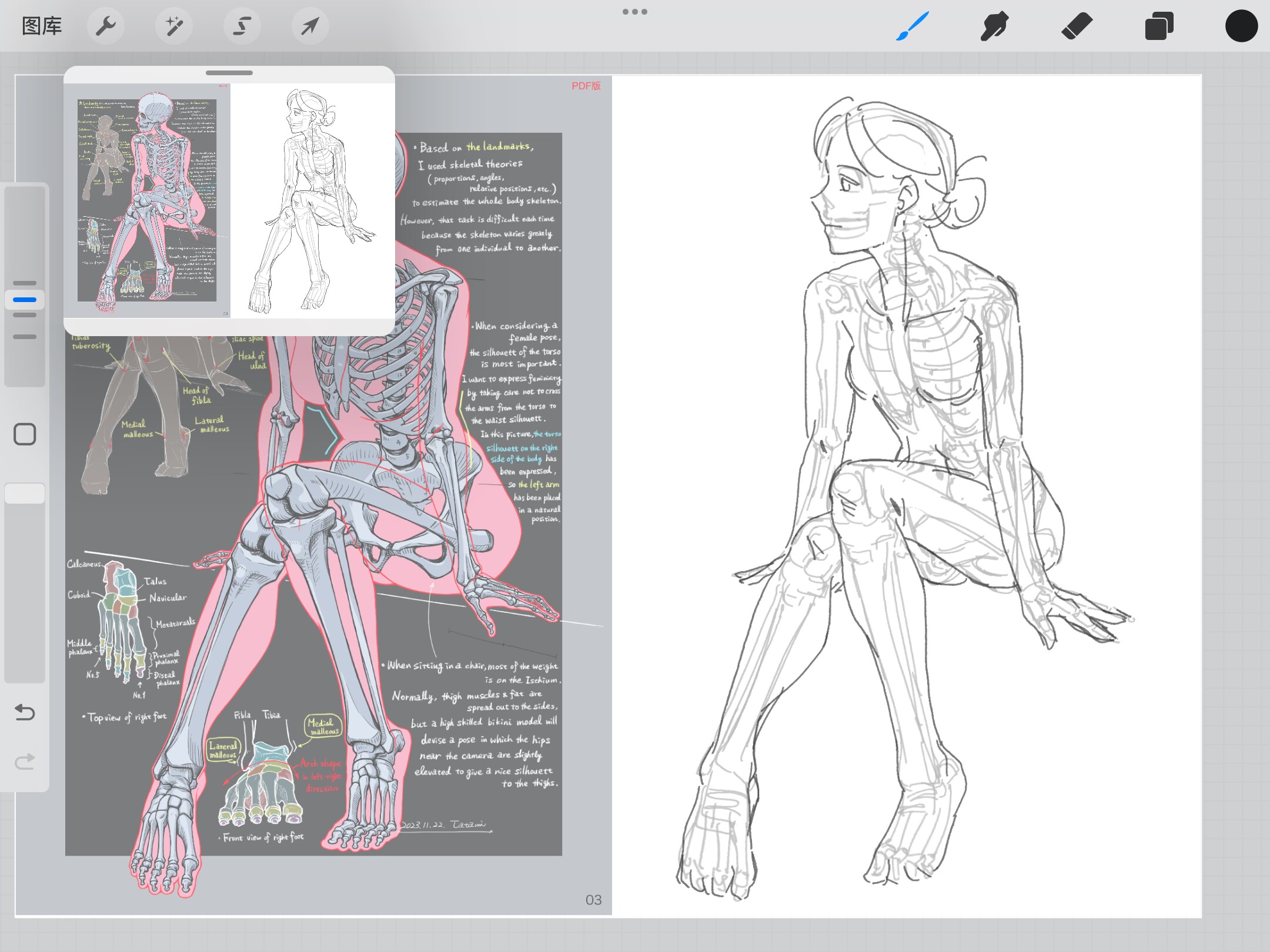Screen dimensions: 1270x952
Task: Select the Eraser tool
Action: coord(1077,26)
